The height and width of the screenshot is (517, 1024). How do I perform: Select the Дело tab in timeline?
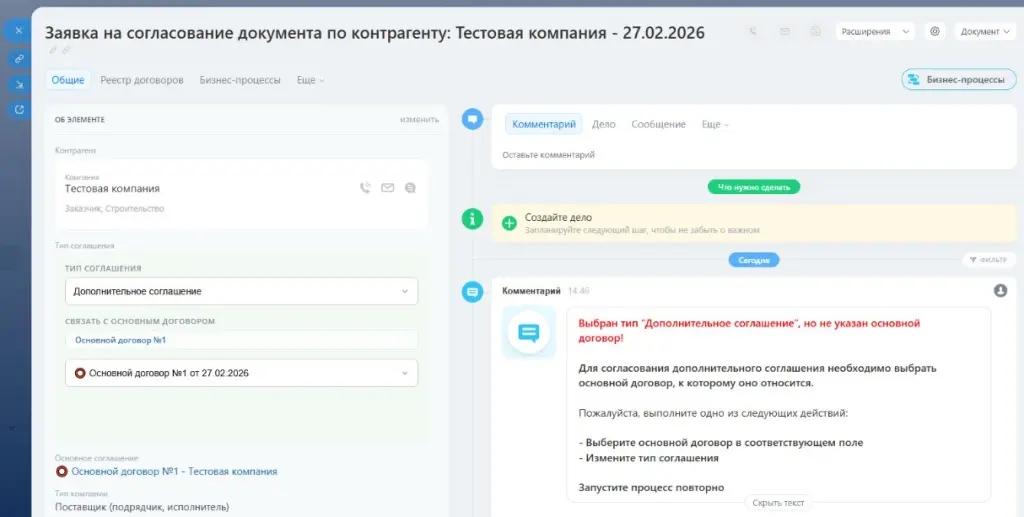[x=603, y=124]
